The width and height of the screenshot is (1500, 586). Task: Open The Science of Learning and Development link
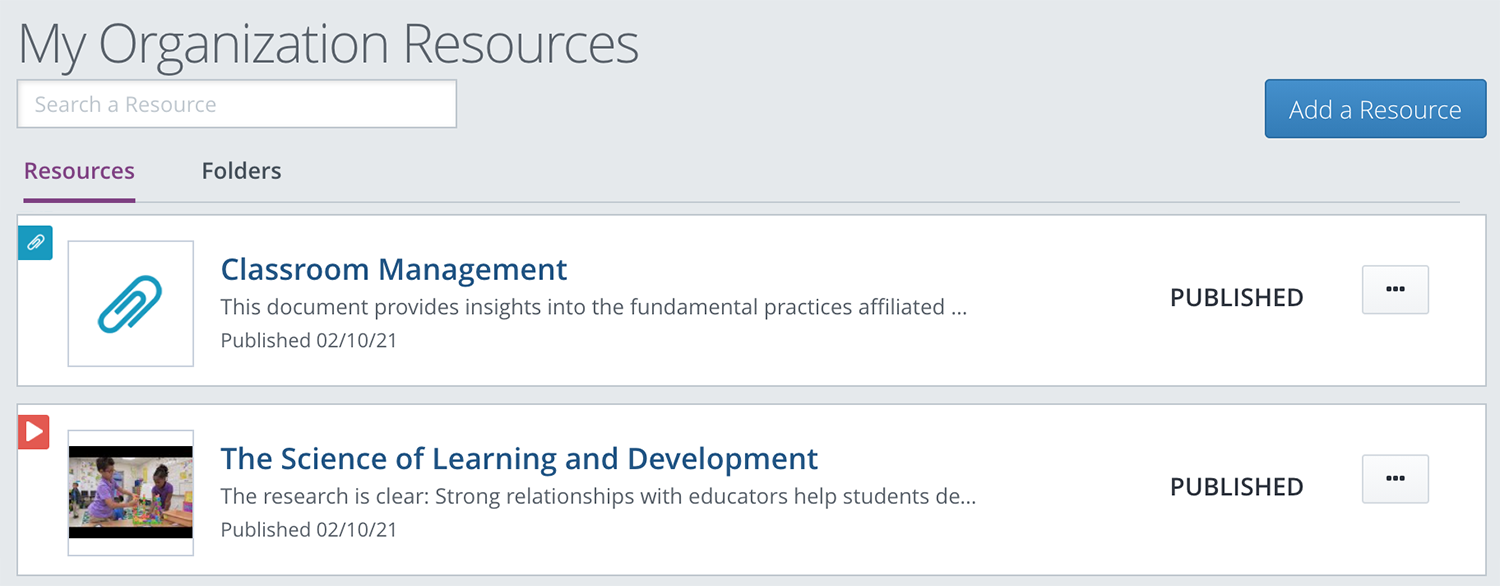click(x=519, y=458)
